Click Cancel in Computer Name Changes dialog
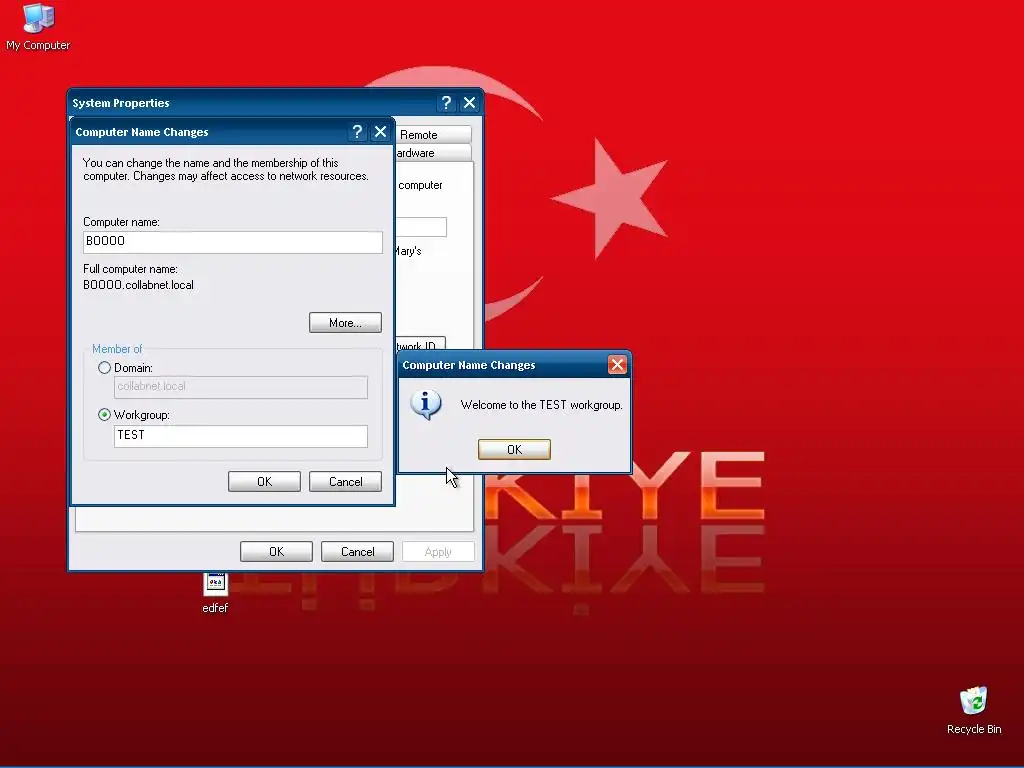This screenshot has width=1024, height=768. (x=345, y=482)
